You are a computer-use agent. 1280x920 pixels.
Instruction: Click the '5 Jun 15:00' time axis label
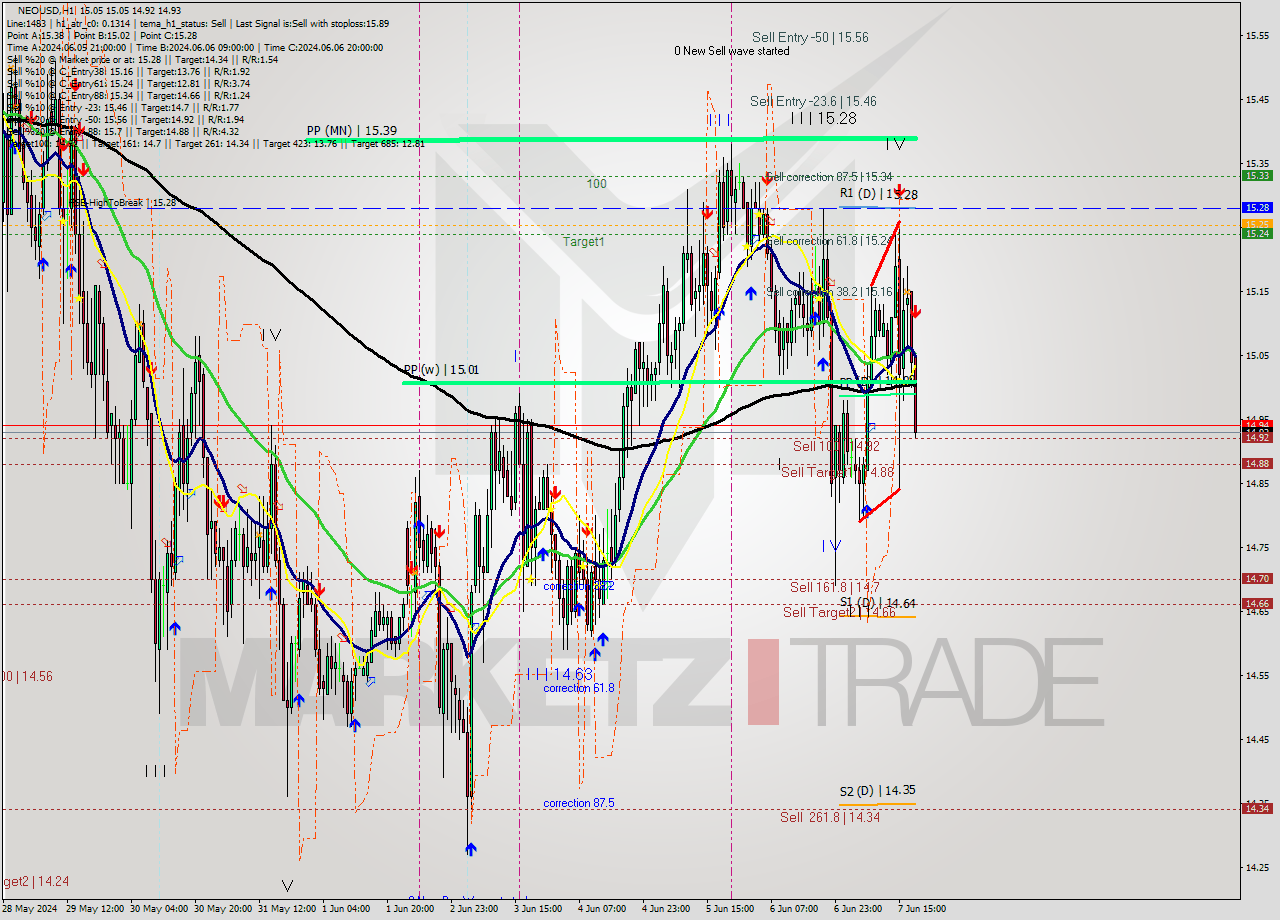tap(730, 909)
